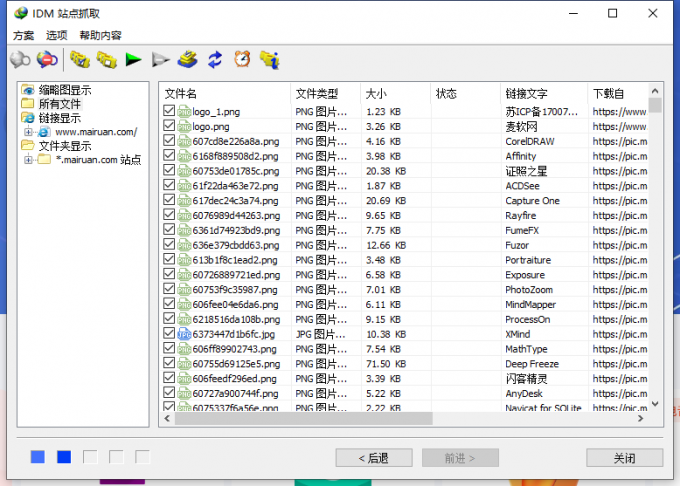
Task: Toggle checkbox for 60755d69125e5.png
Action: pyautogui.click(x=168, y=364)
